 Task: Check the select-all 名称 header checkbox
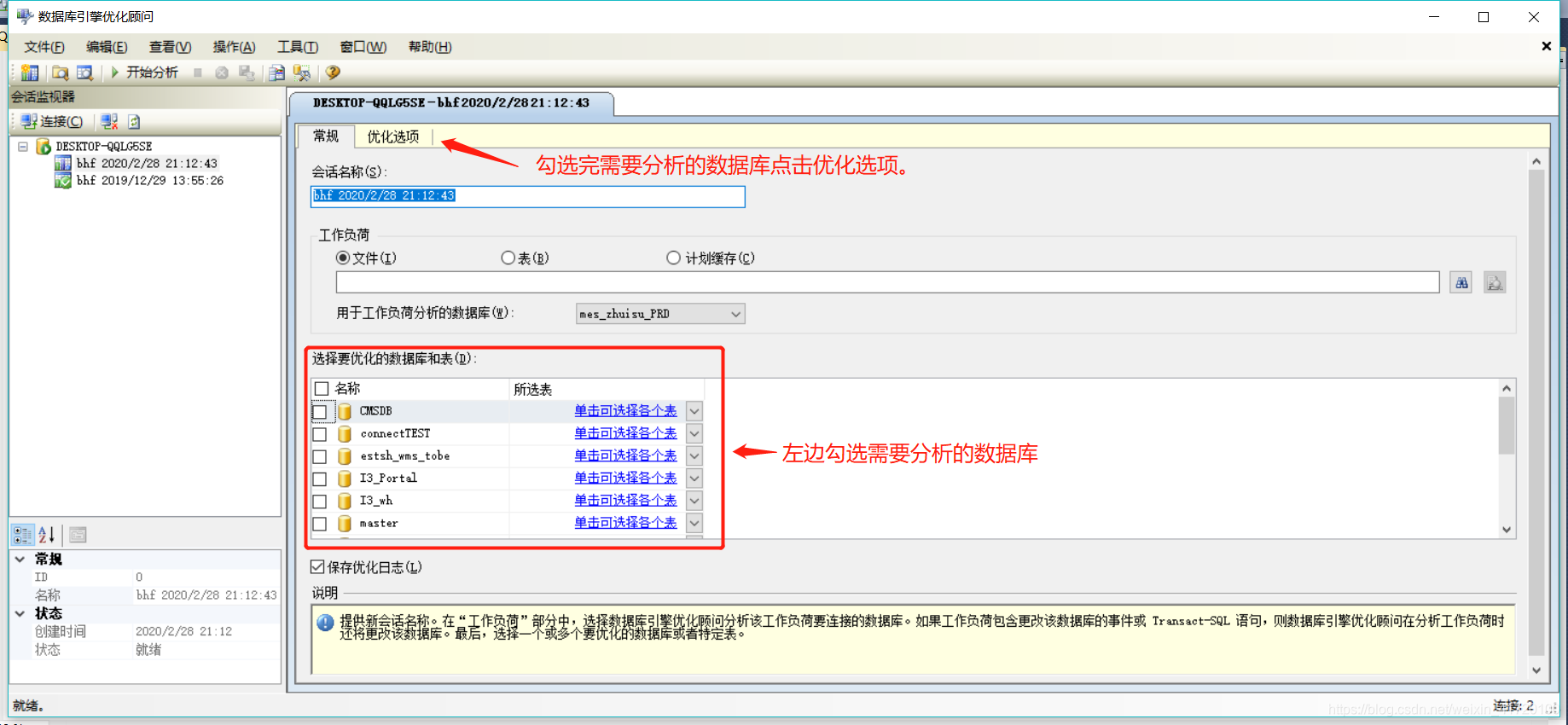point(322,389)
